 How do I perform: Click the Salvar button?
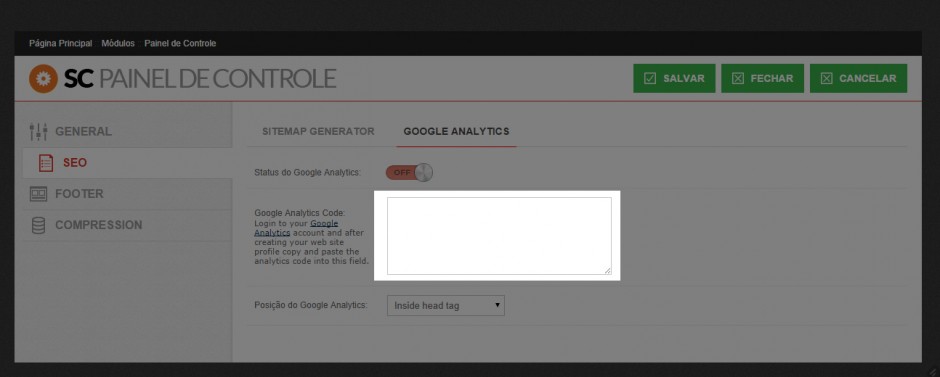coord(674,79)
